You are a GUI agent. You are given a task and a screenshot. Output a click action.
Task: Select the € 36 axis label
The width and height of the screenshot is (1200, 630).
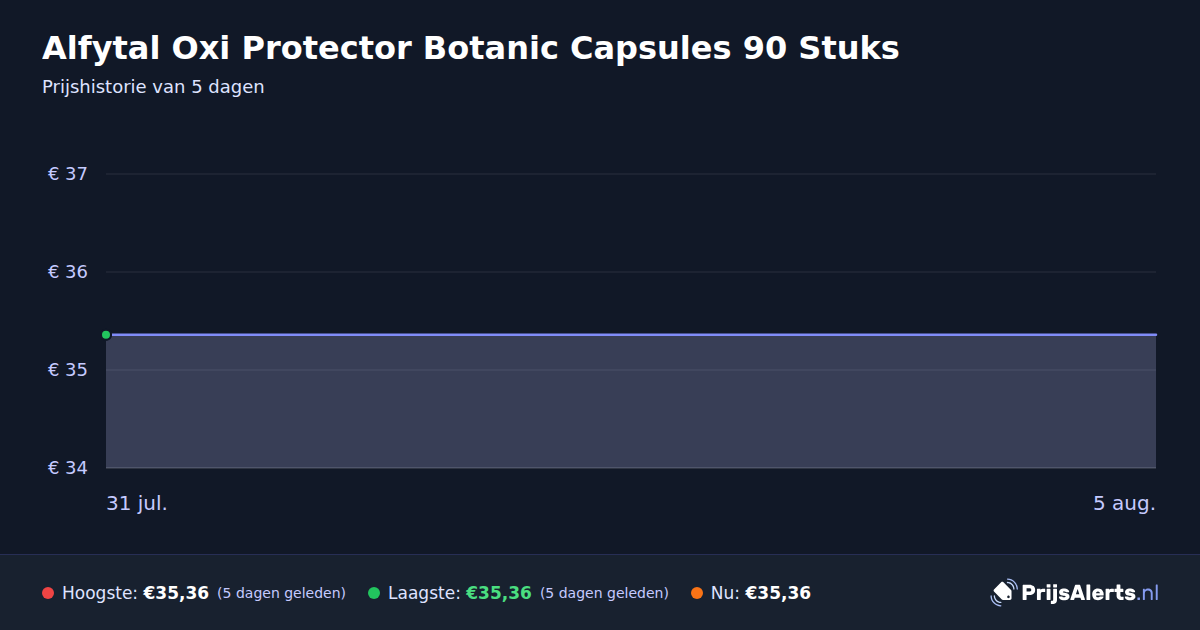(68, 272)
